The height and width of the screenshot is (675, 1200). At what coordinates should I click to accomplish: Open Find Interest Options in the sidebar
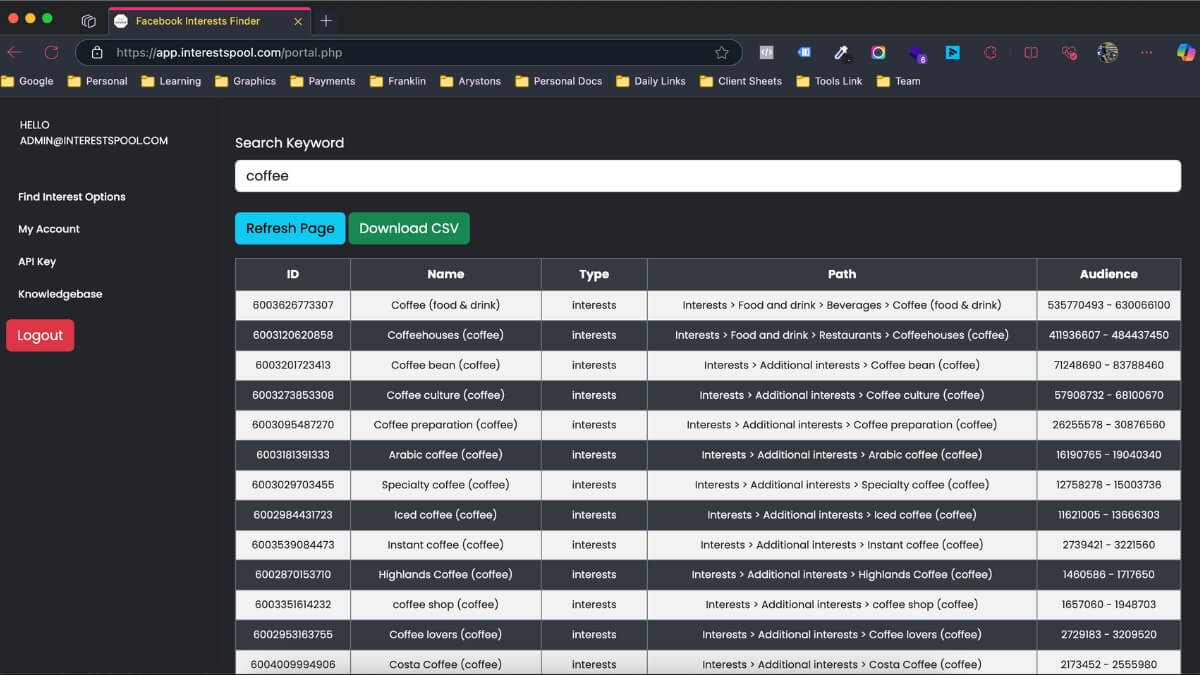72,197
